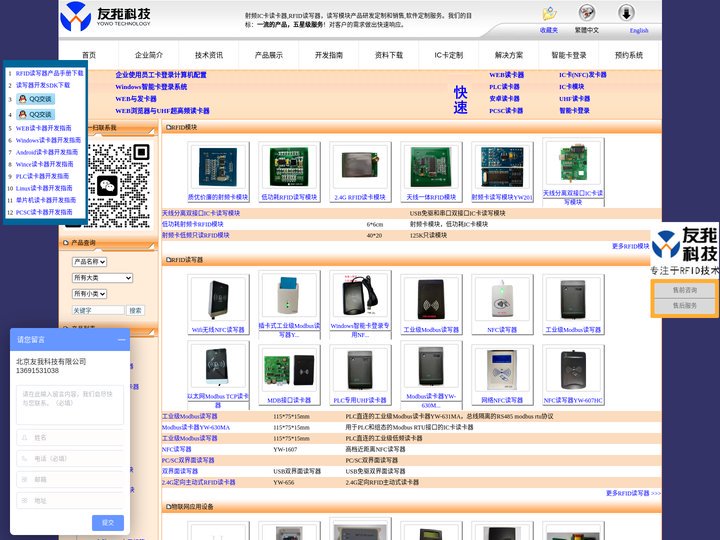Open 2.4G定向主动式RFID读卡器 table link
This screenshot has width=720, height=540.
(198, 483)
